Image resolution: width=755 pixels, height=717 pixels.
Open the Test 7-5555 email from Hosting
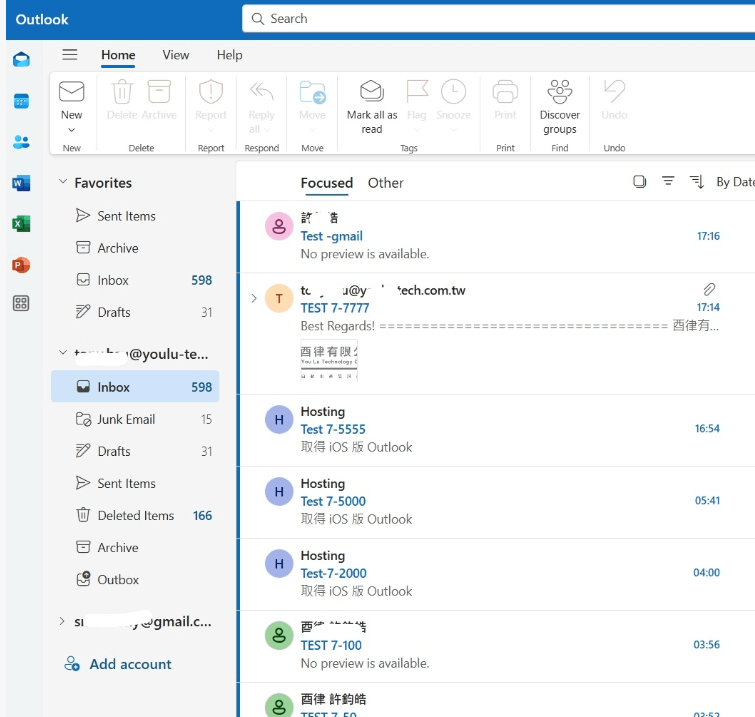point(497,430)
